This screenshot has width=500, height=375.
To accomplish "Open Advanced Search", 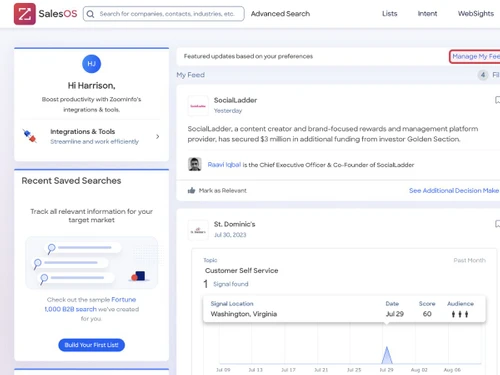I will click(x=280, y=14).
